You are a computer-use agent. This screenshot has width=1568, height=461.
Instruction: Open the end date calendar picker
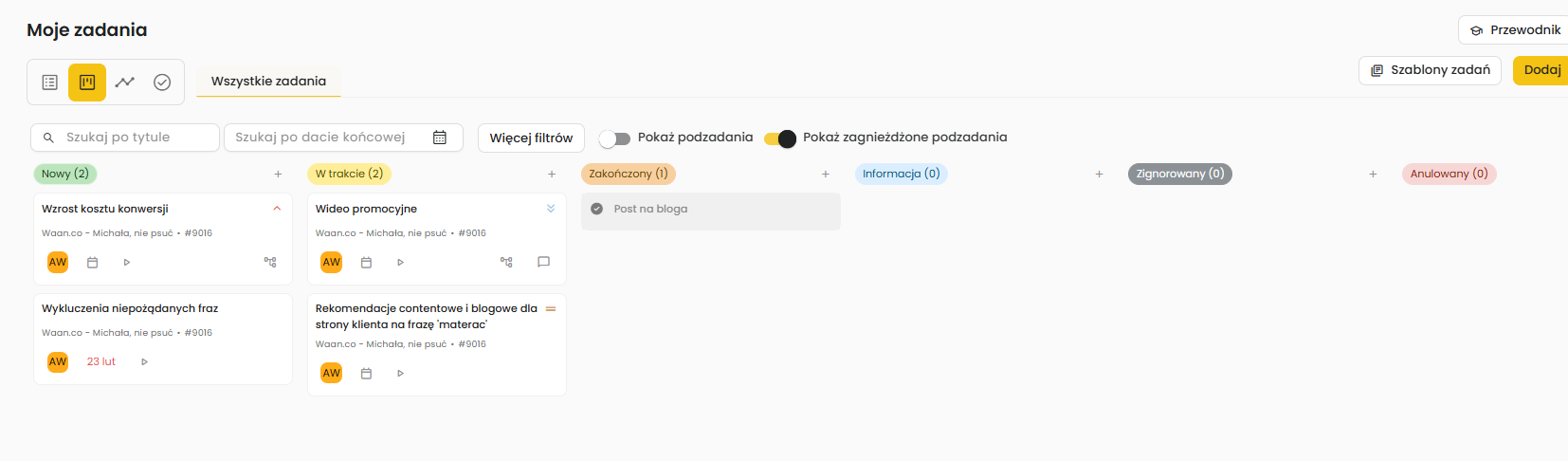coord(440,138)
